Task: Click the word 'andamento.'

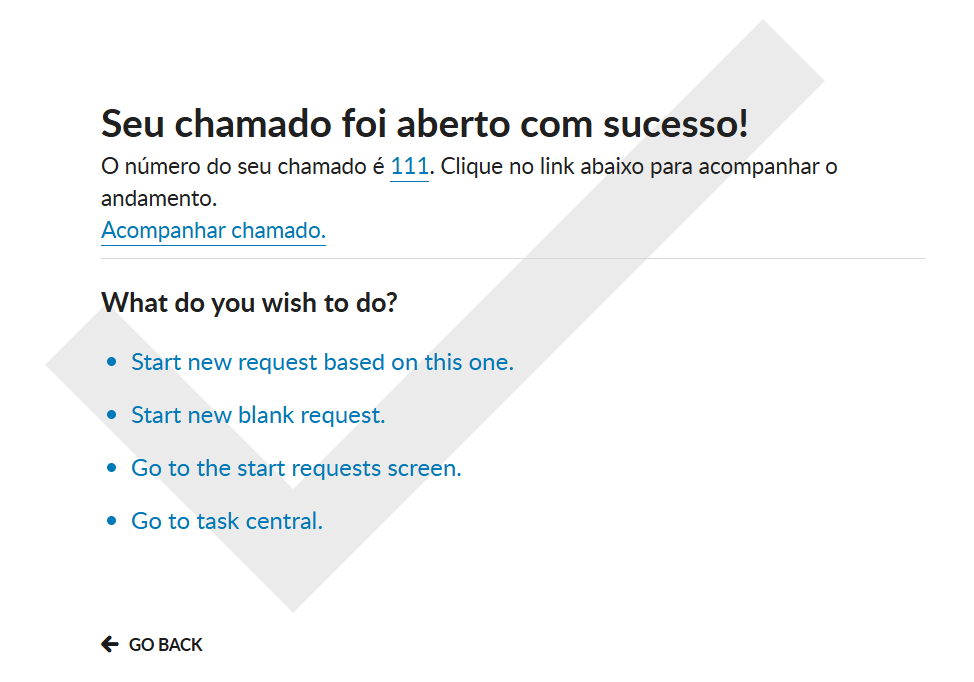Action: tap(159, 199)
